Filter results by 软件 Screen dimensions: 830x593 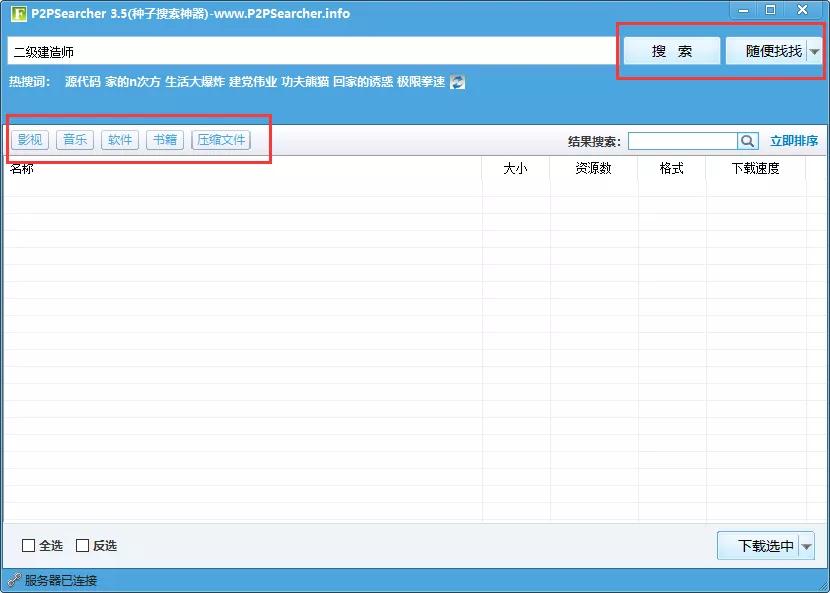[x=120, y=140]
